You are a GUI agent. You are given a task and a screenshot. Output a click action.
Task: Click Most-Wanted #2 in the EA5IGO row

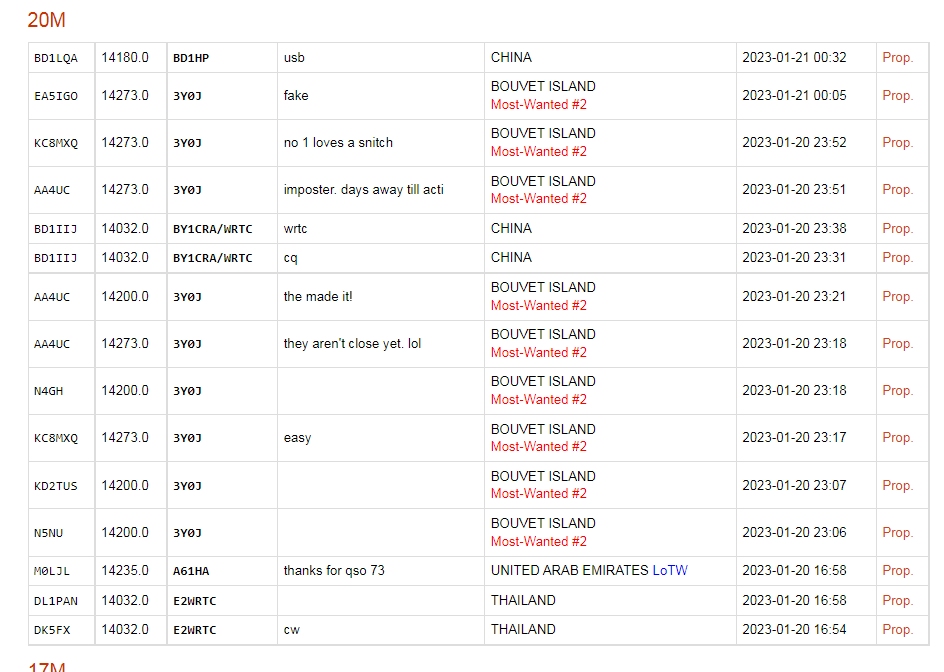coord(538,105)
